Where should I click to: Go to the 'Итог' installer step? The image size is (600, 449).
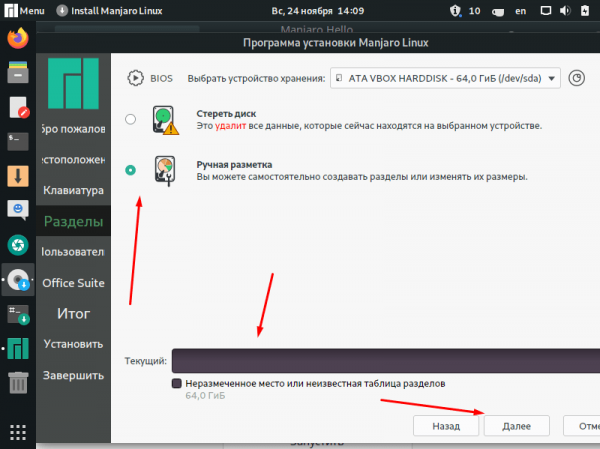73,313
